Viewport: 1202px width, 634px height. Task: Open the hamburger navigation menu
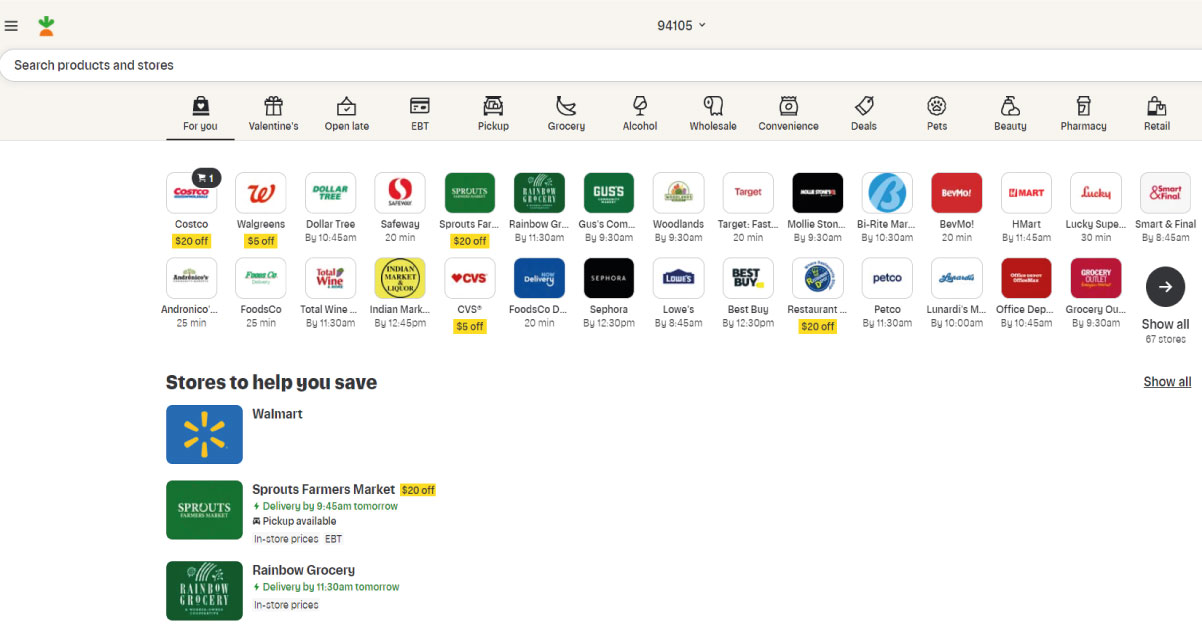[x=11, y=26]
